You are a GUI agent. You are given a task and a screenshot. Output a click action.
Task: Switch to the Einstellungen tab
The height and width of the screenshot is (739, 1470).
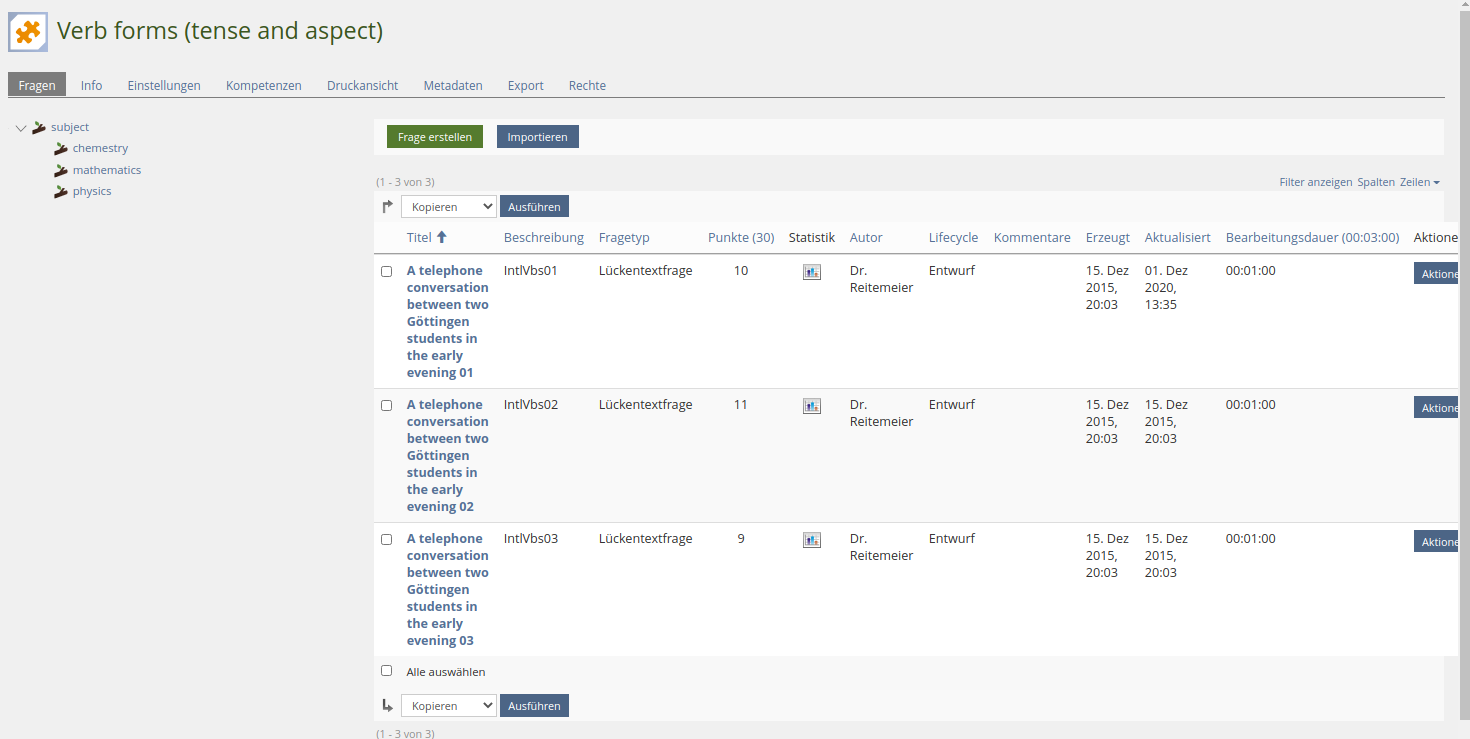pos(164,86)
